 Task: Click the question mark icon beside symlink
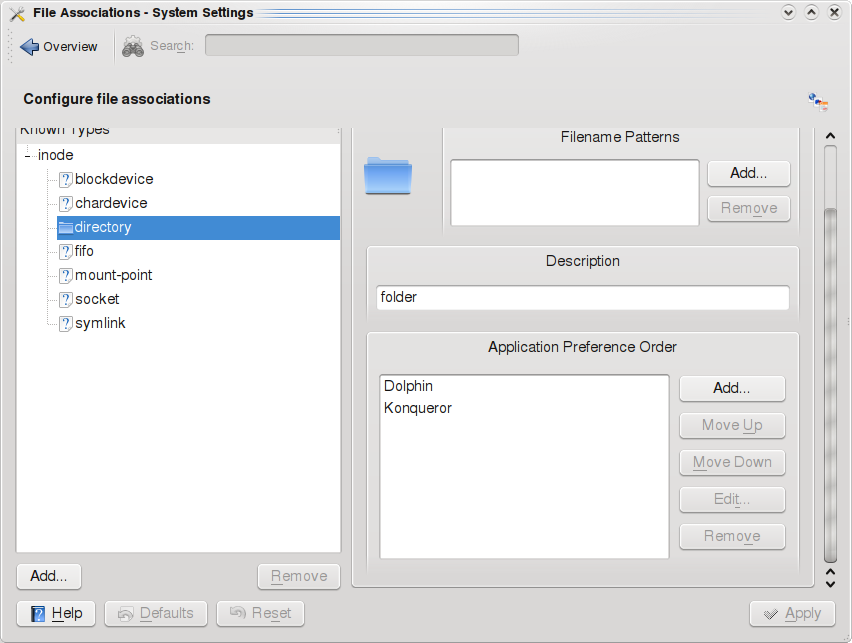pos(66,324)
